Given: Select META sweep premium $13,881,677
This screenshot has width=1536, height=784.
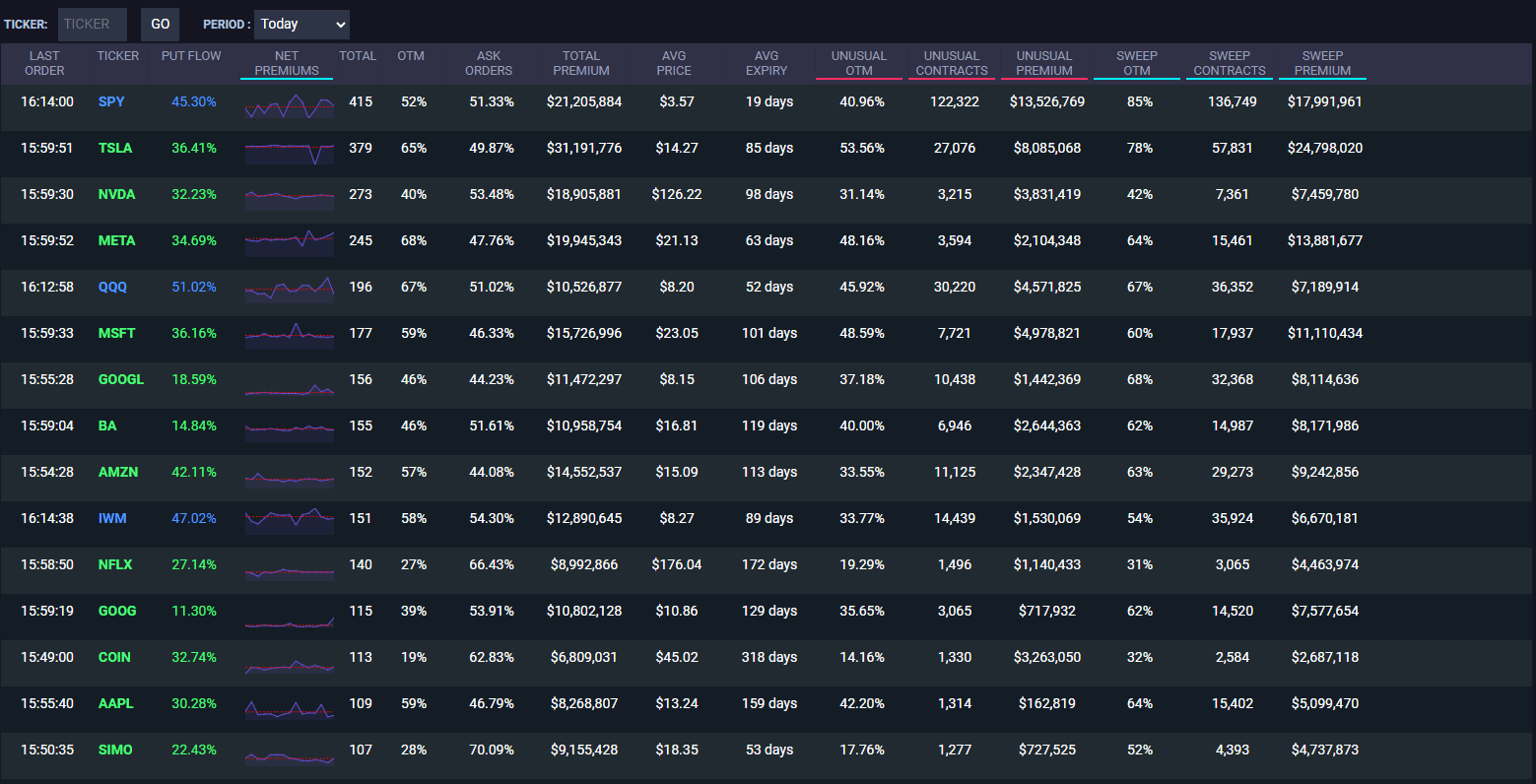Looking at the screenshot, I should coord(1325,240).
